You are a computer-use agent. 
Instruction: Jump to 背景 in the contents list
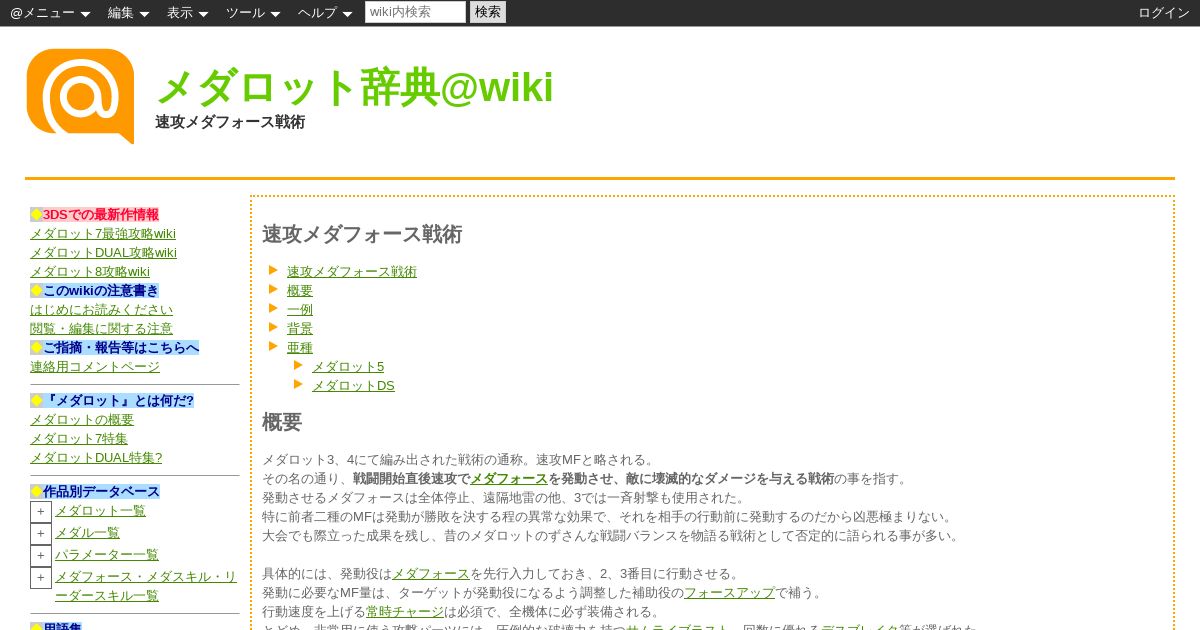point(300,329)
